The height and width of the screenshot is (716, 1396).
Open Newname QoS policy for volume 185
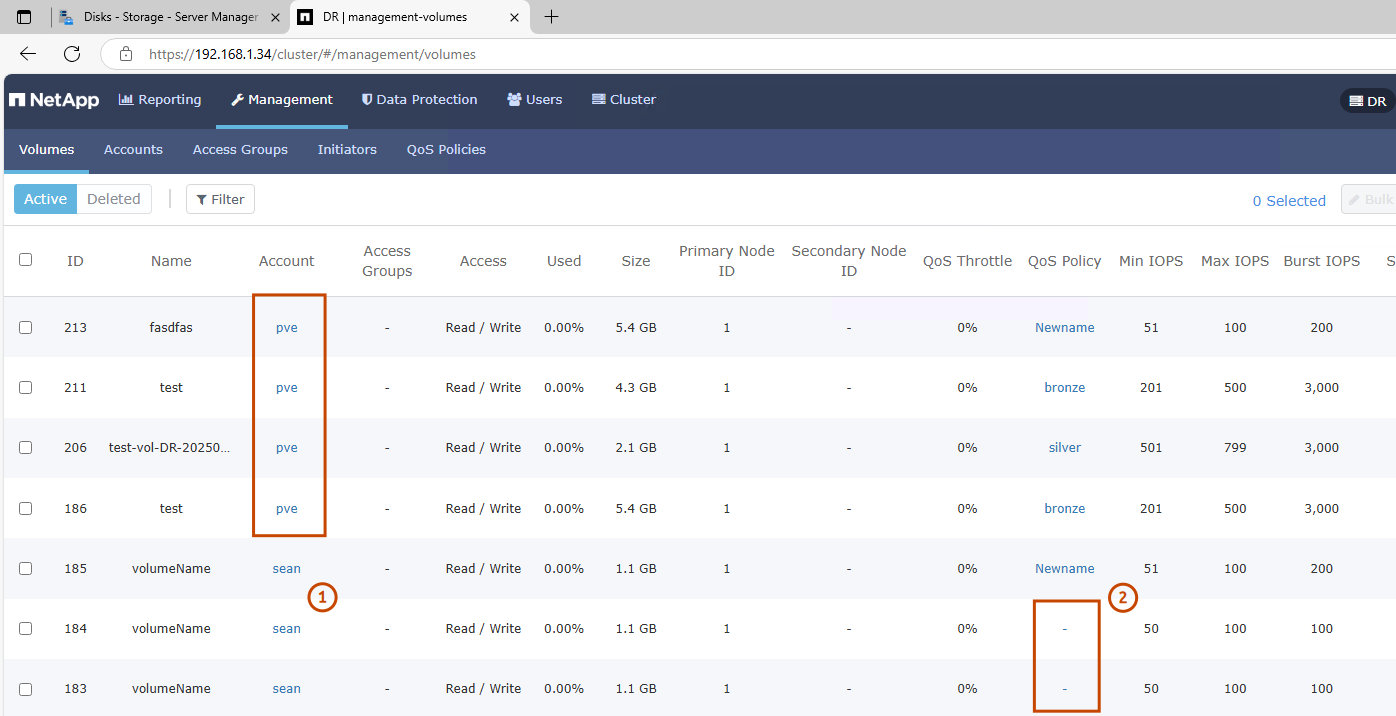(x=1064, y=568)
